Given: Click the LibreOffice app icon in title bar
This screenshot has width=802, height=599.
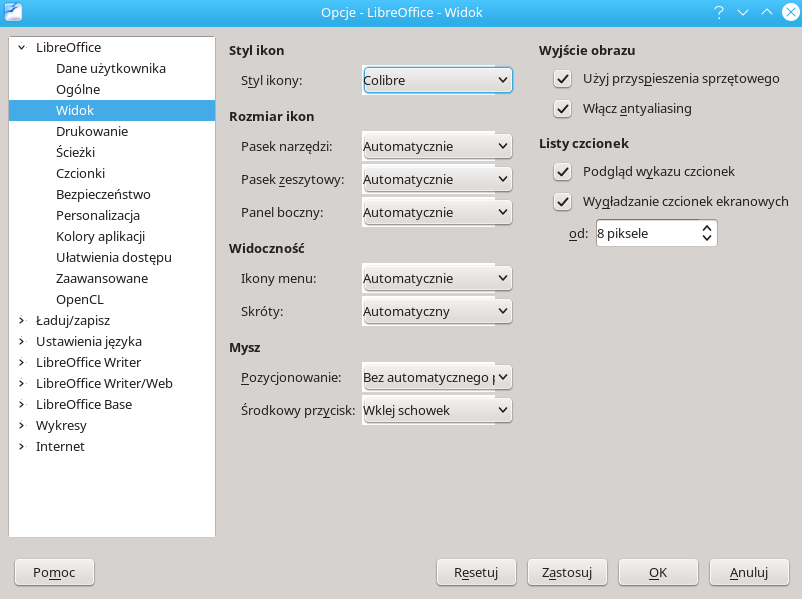Looking at the screenshot, I should tap(13, 12).
